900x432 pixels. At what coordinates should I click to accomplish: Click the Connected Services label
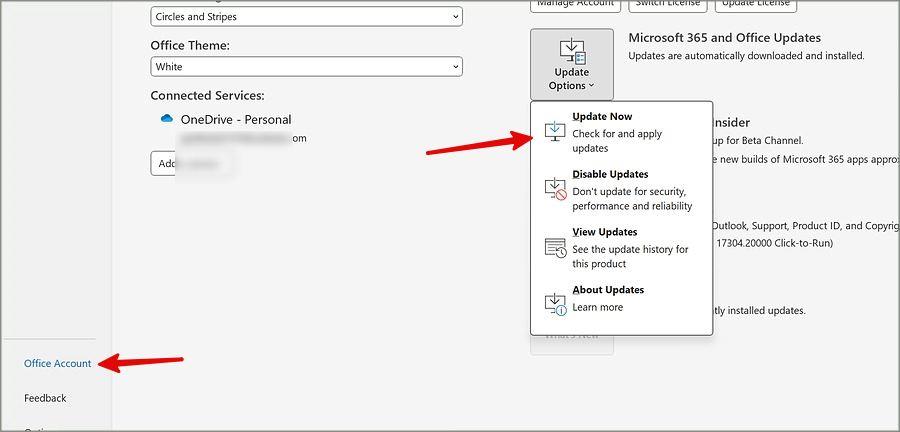tap(207, 95)
